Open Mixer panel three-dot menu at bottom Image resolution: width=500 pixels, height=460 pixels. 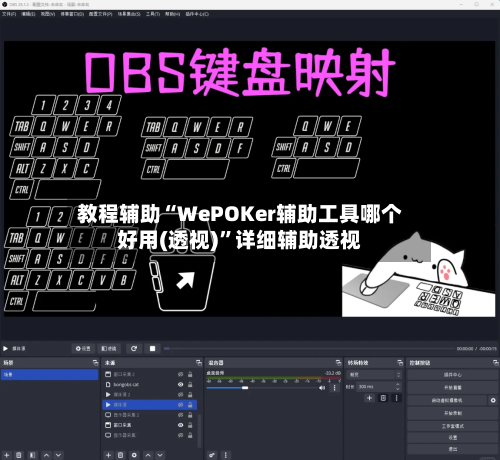[226, 455]
